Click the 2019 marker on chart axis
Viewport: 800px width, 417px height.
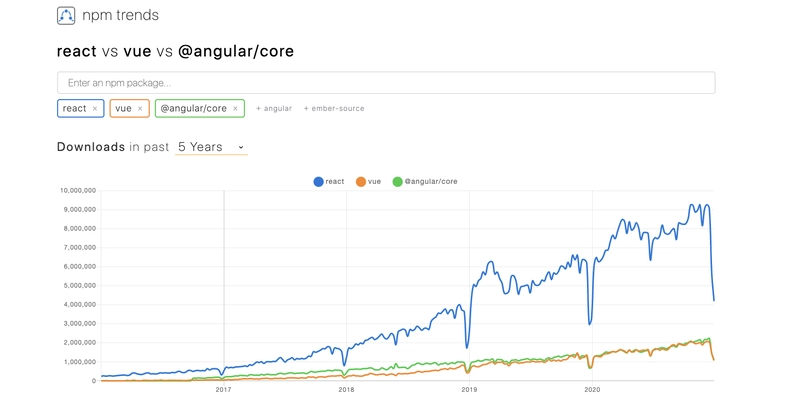(469, 389)
